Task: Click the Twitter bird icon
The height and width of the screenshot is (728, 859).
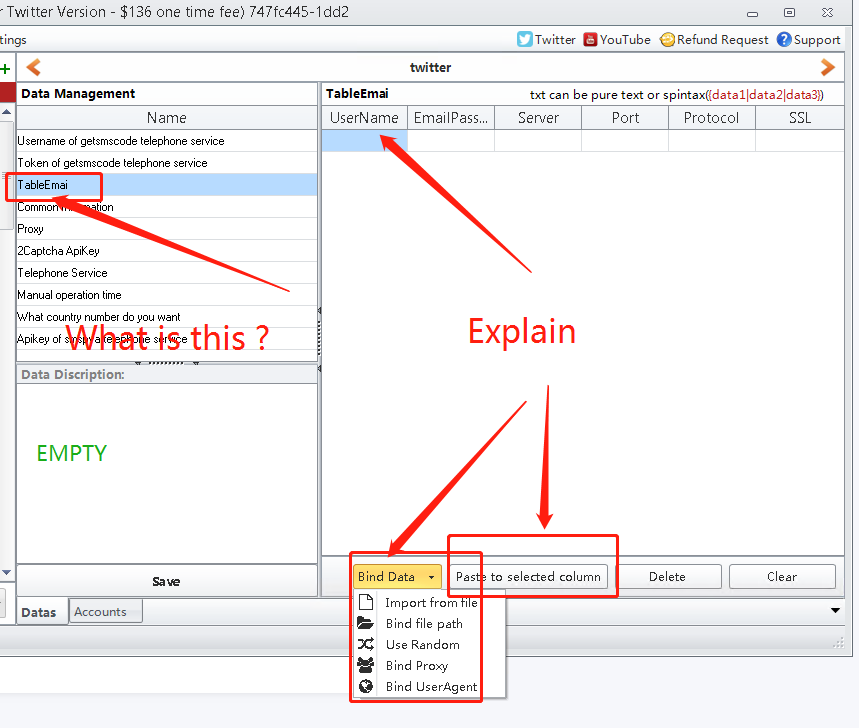Action: click(x=524, y=40)
